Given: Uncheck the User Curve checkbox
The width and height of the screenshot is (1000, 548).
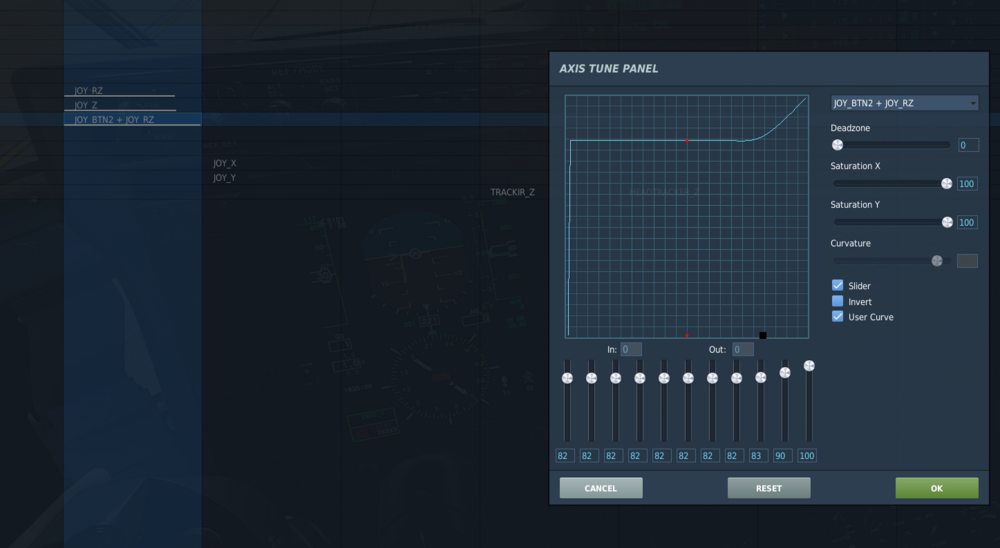Looking at the screenshot, I should (x=837, y=316).
